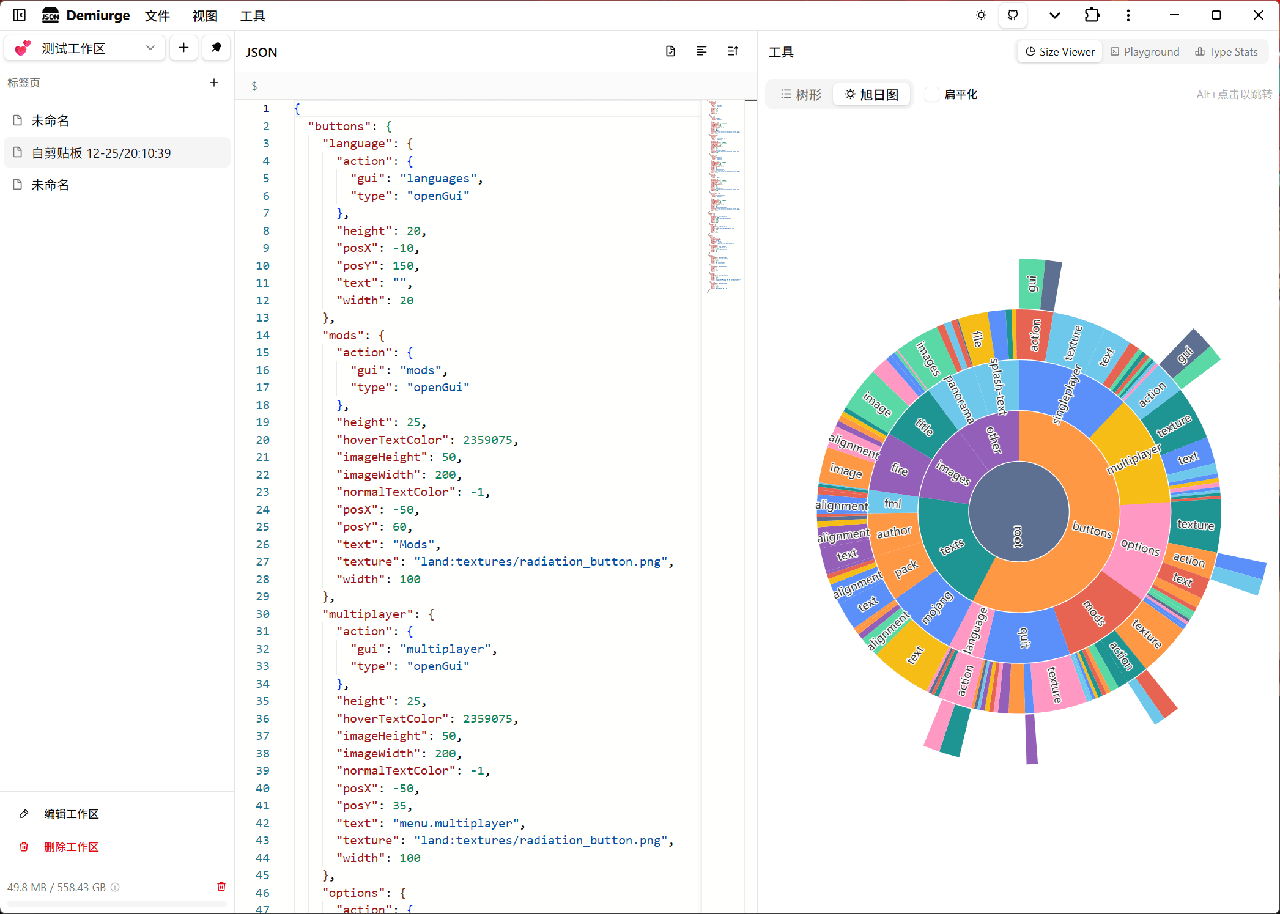Select the 旭日图 sunburst view
This screenshot has height=914, width=1280.
click(x=872, y=95)
